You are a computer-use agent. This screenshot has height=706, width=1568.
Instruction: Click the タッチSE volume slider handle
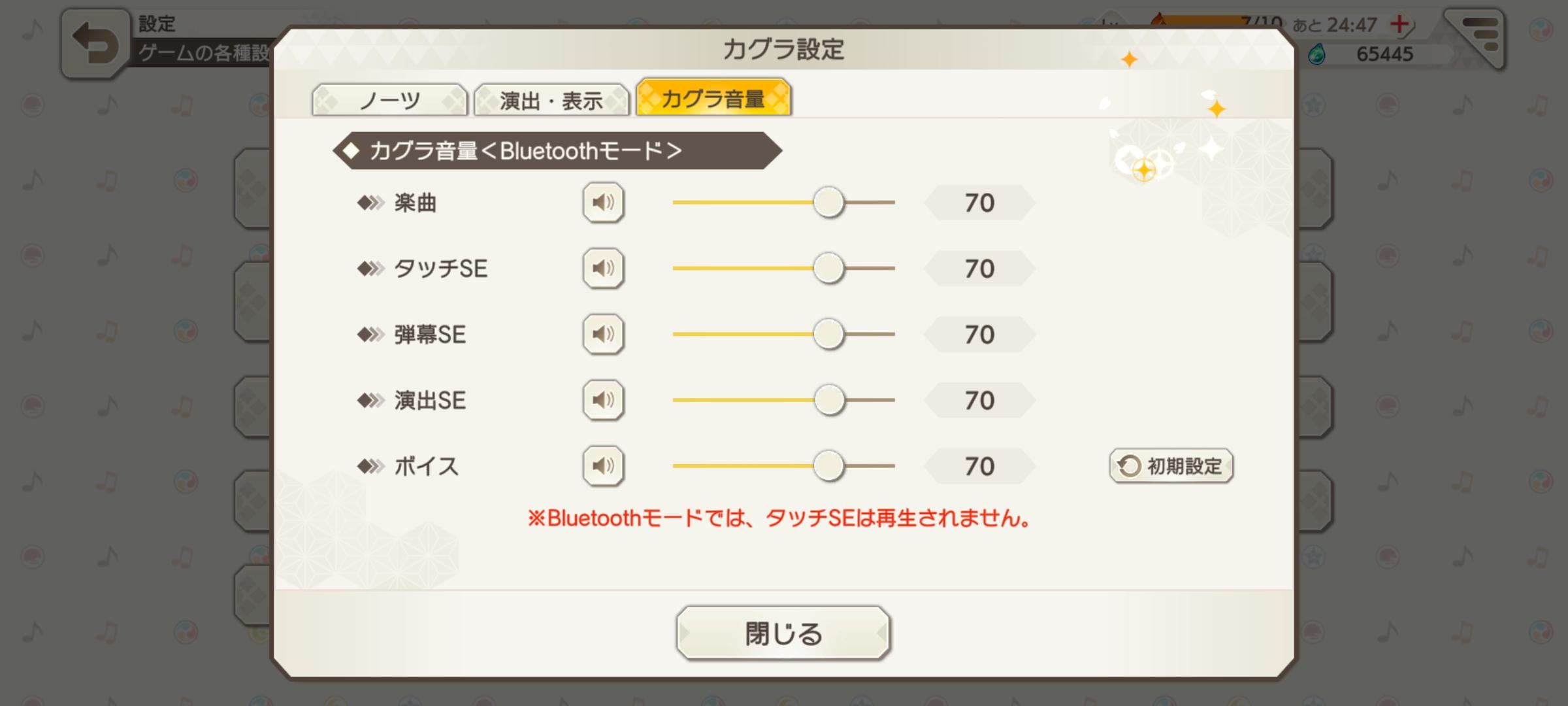[828, 268]
